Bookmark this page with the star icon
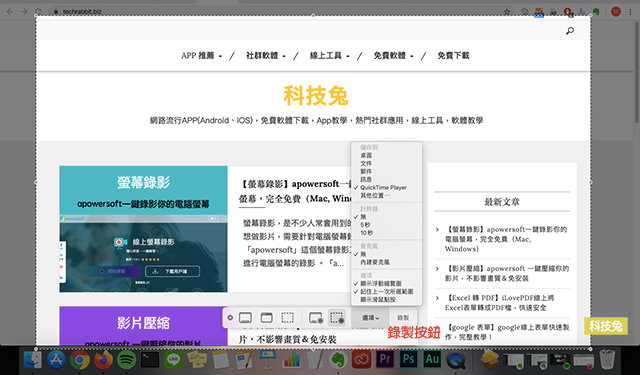The height and width of the screenshot is (375, 640). click(x=507, y=12)
